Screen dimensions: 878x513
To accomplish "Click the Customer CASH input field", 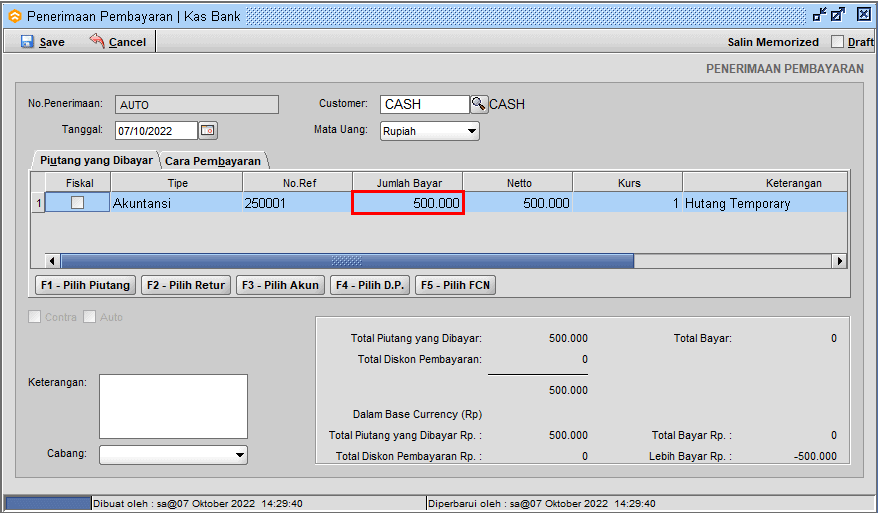I will 424,104.
